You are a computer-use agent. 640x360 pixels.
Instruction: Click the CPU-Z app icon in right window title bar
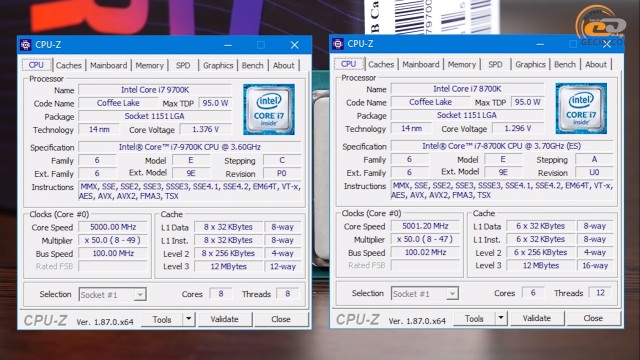338,44
